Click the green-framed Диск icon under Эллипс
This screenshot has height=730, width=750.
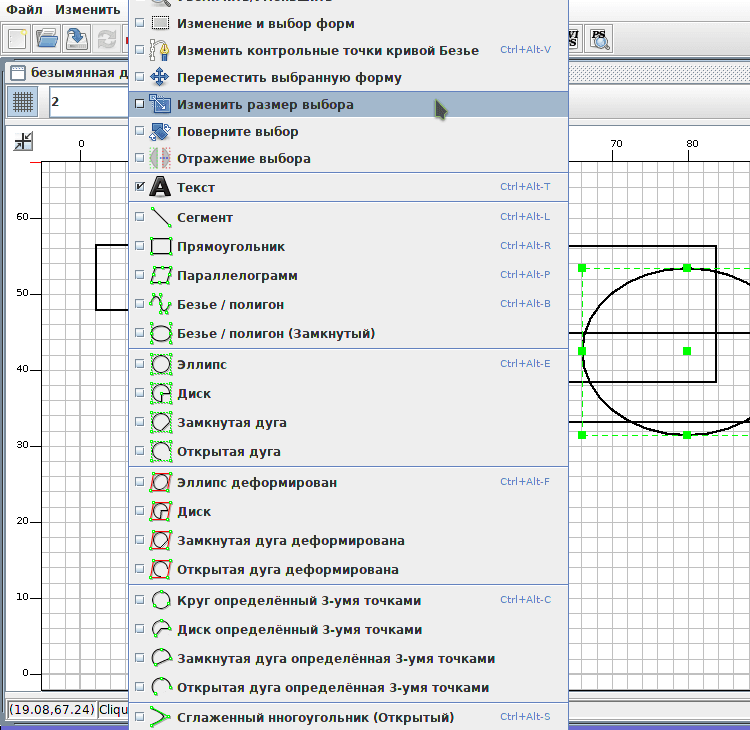pos(161,393)
